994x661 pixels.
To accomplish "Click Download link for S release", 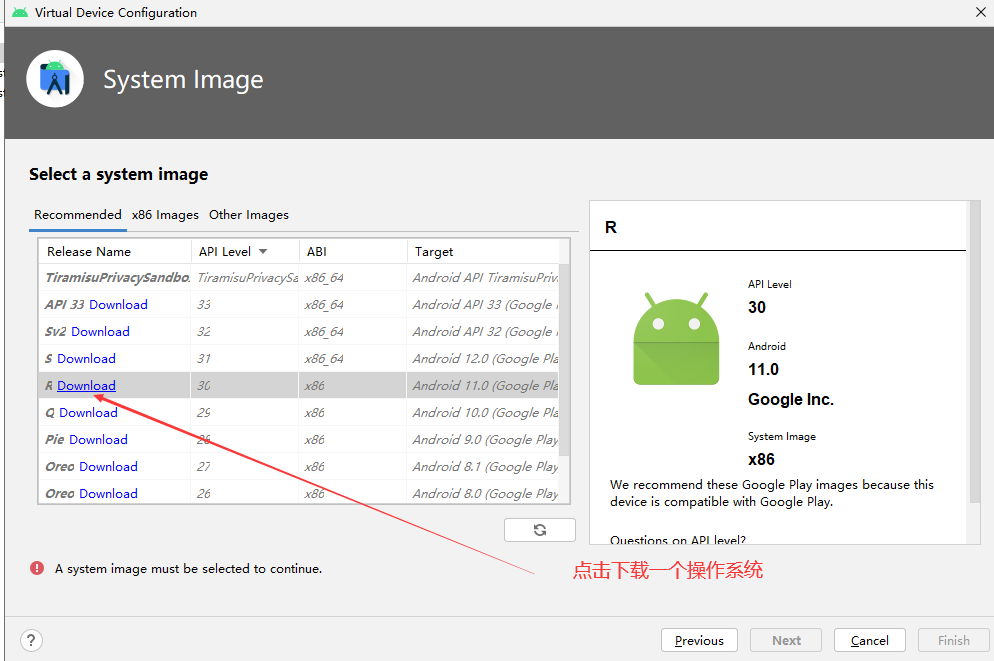I will click(86, 359).
